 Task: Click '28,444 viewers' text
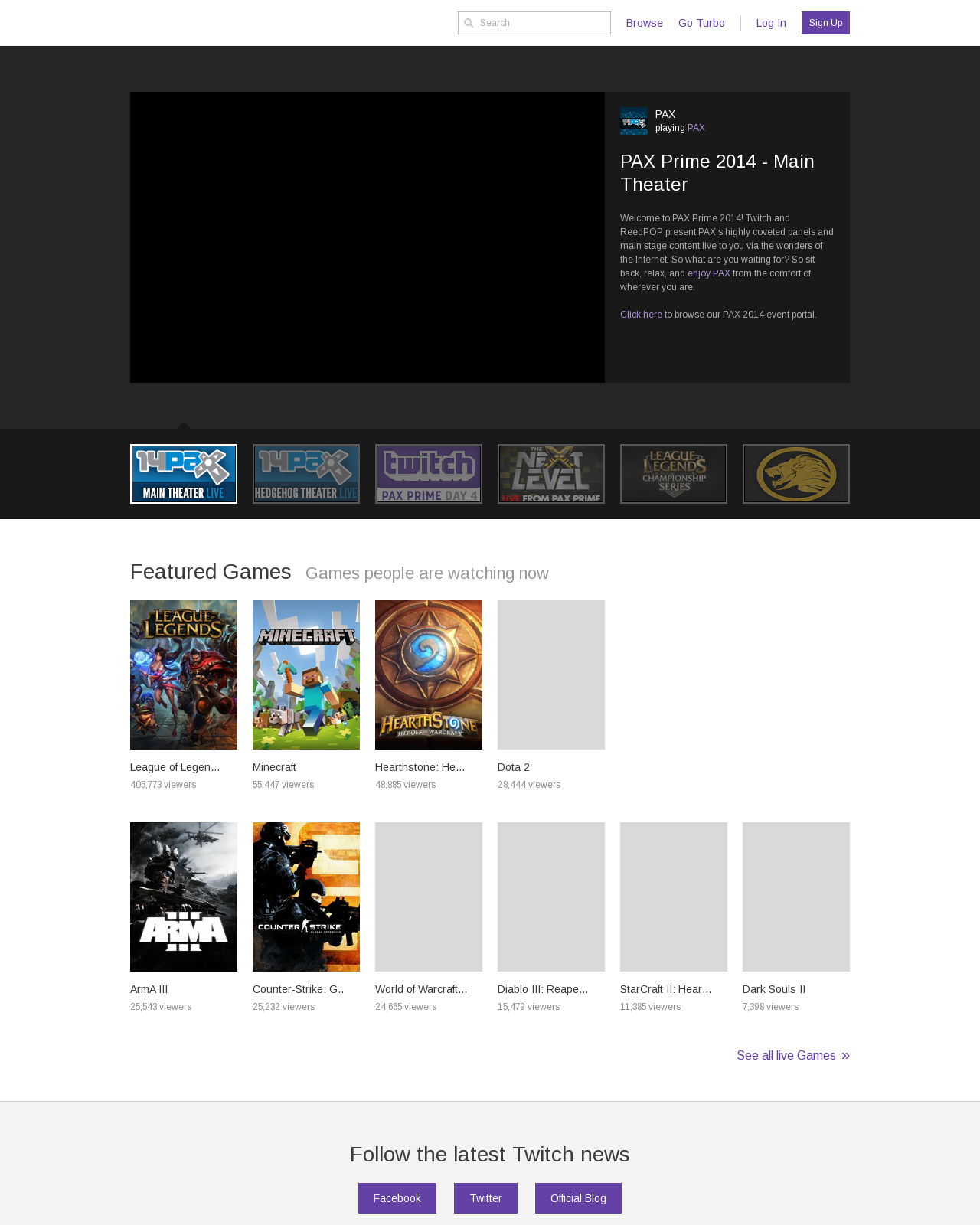tap(529, 785)
